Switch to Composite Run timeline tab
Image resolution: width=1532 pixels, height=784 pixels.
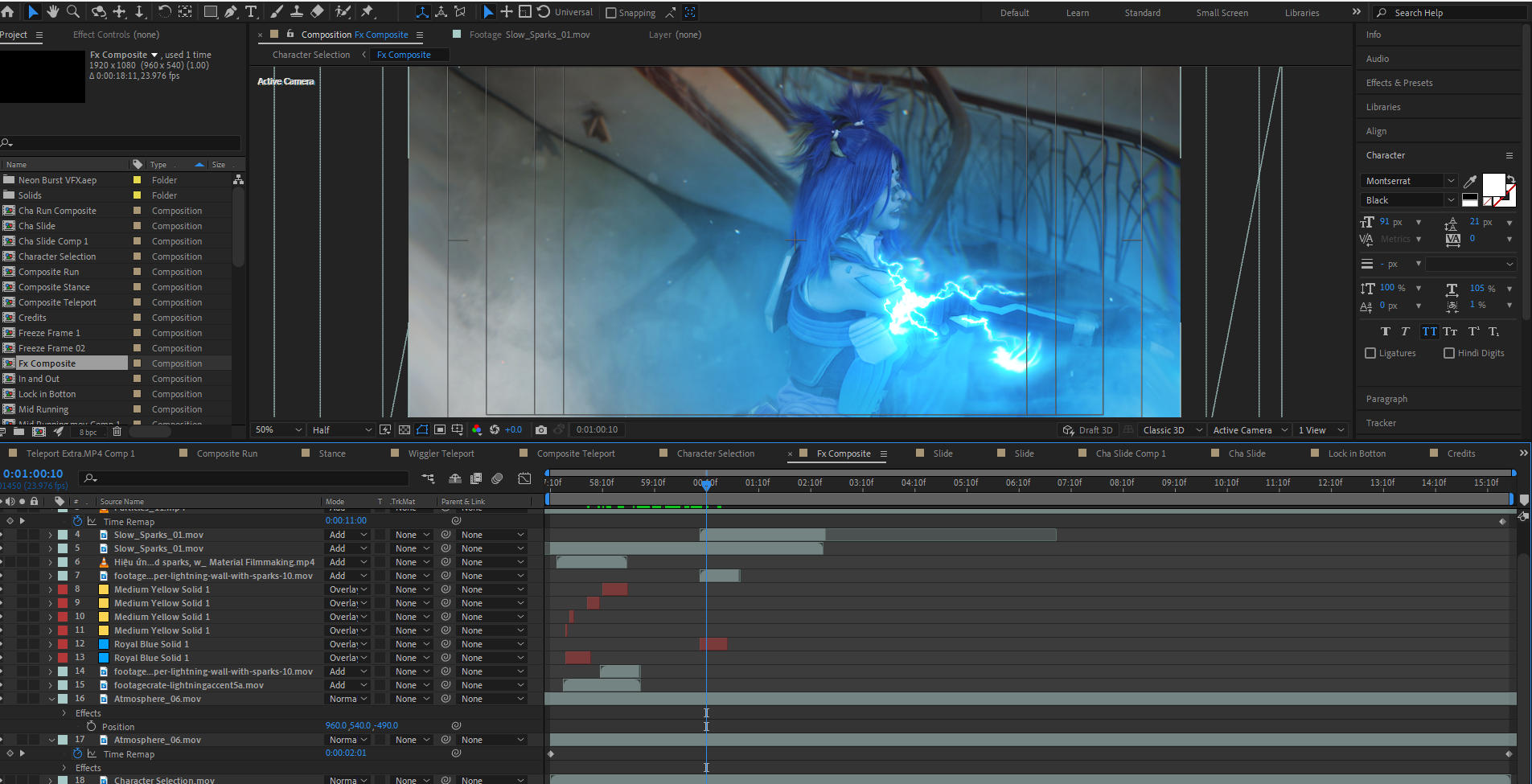tap(227, 454)
